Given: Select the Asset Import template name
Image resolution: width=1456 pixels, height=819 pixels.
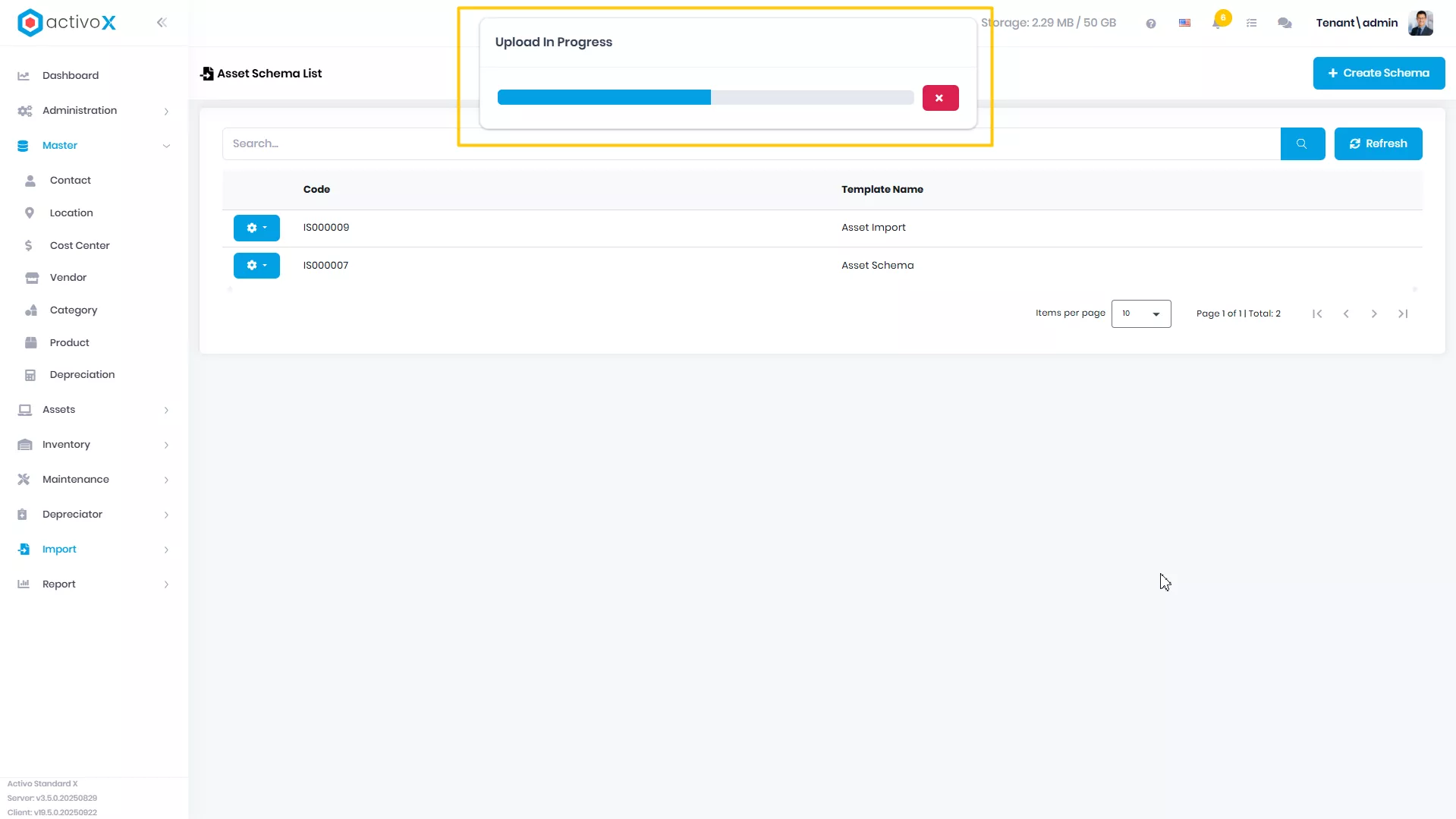Looking at the screenshot, I should click(873, 227).
